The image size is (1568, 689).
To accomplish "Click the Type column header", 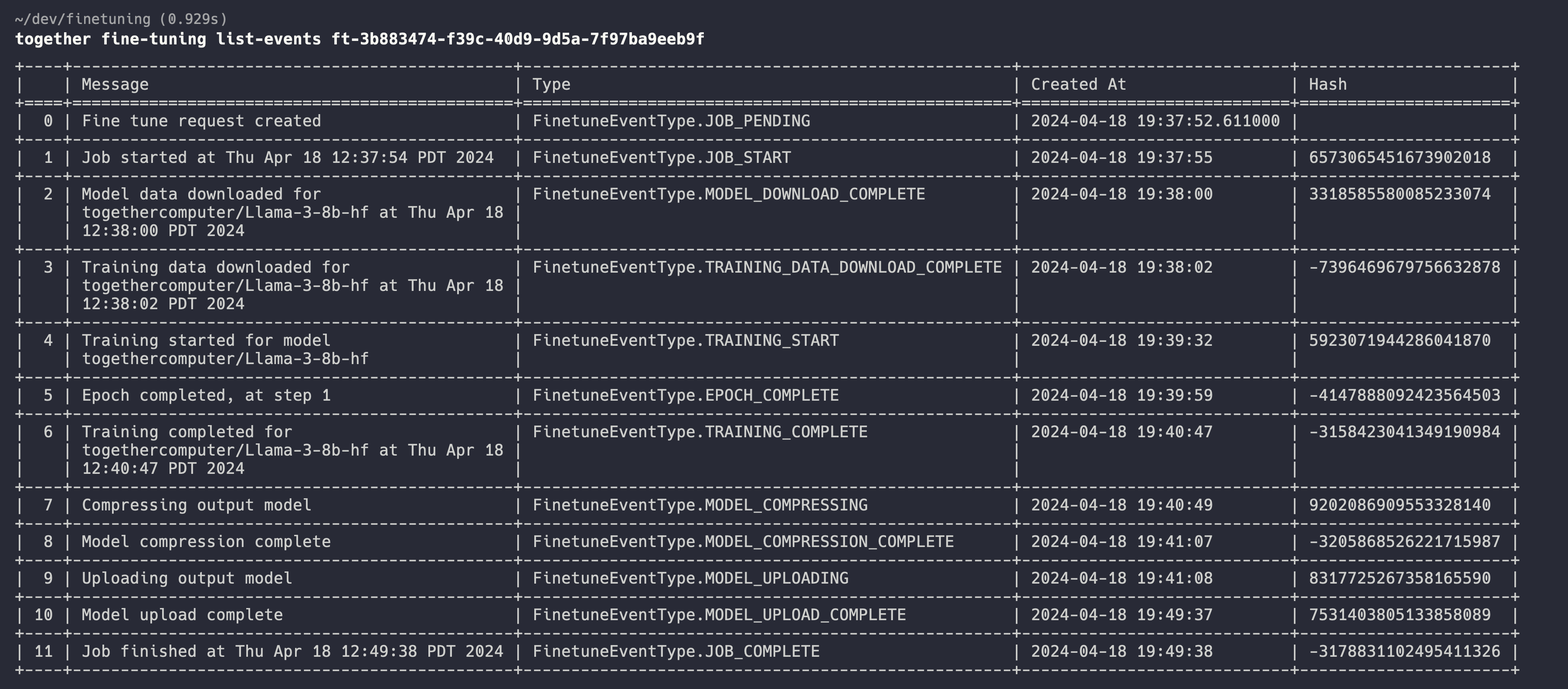I will [x=551, y=84].
